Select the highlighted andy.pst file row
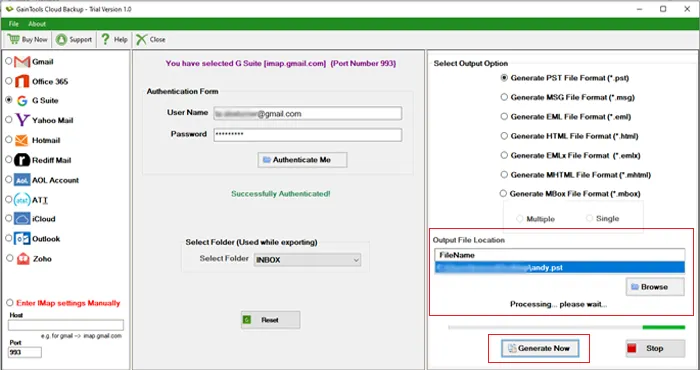The width and height of the screenshot is (700, 370). pos(560,268)
